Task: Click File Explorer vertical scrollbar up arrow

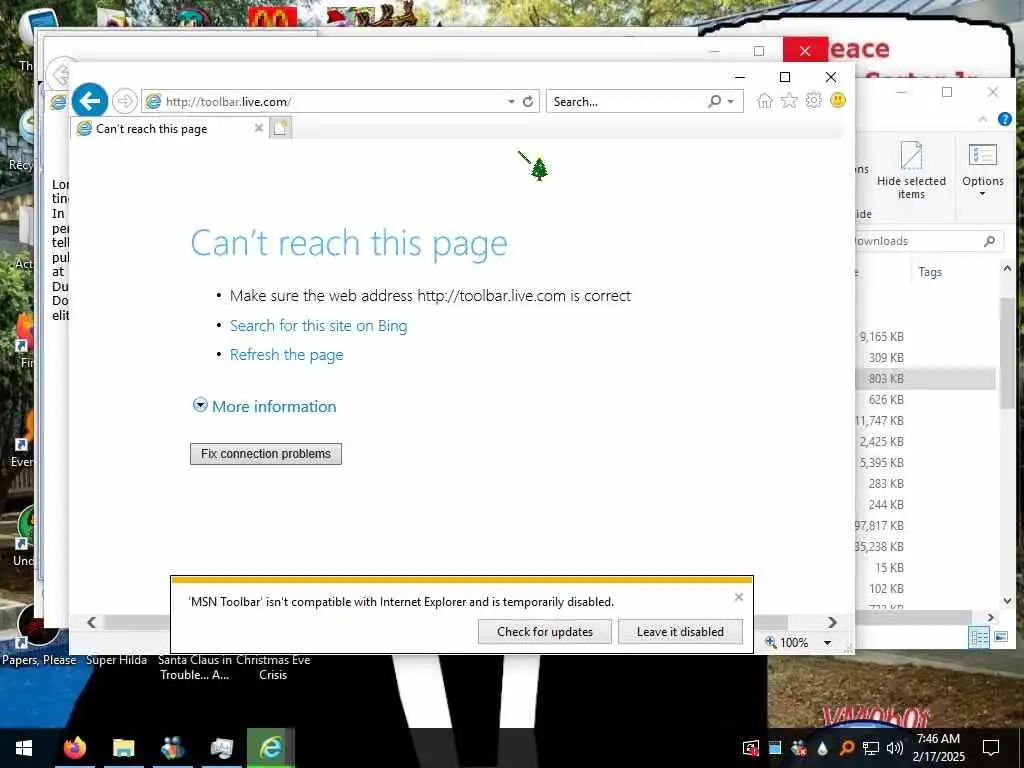Action: point(1007,268)
